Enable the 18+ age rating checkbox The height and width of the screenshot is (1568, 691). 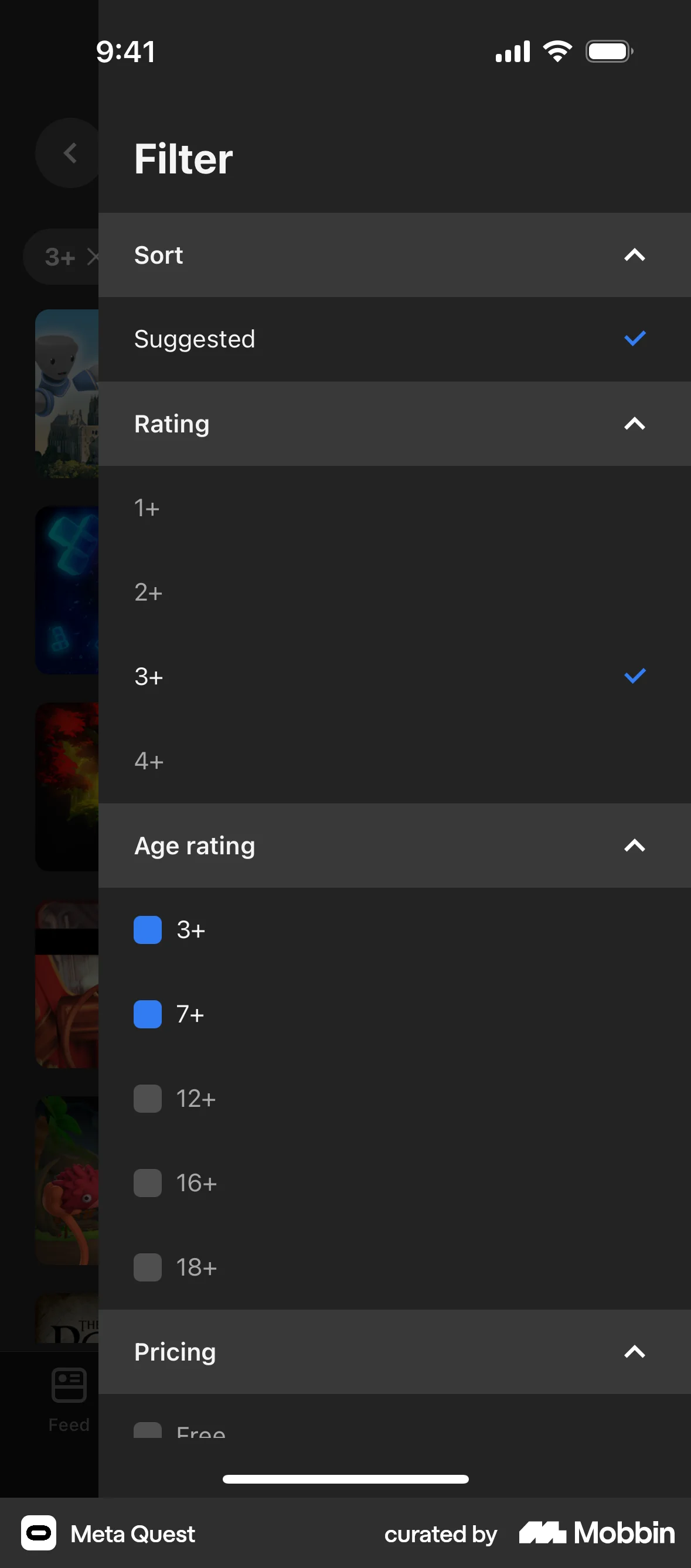tap(147, 1267)
